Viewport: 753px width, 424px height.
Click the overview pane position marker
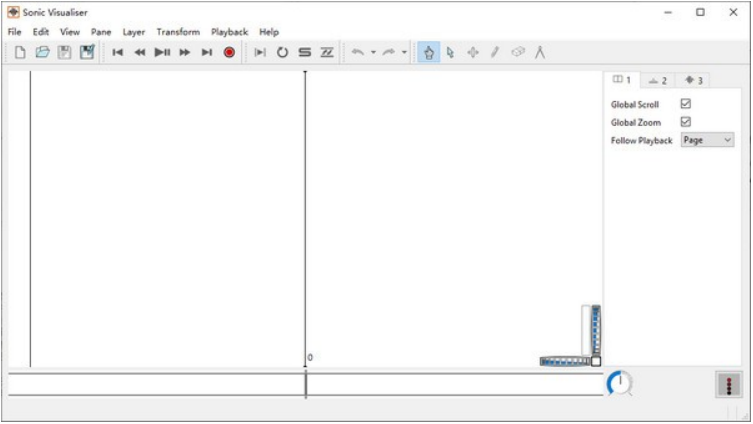[305, 385]
